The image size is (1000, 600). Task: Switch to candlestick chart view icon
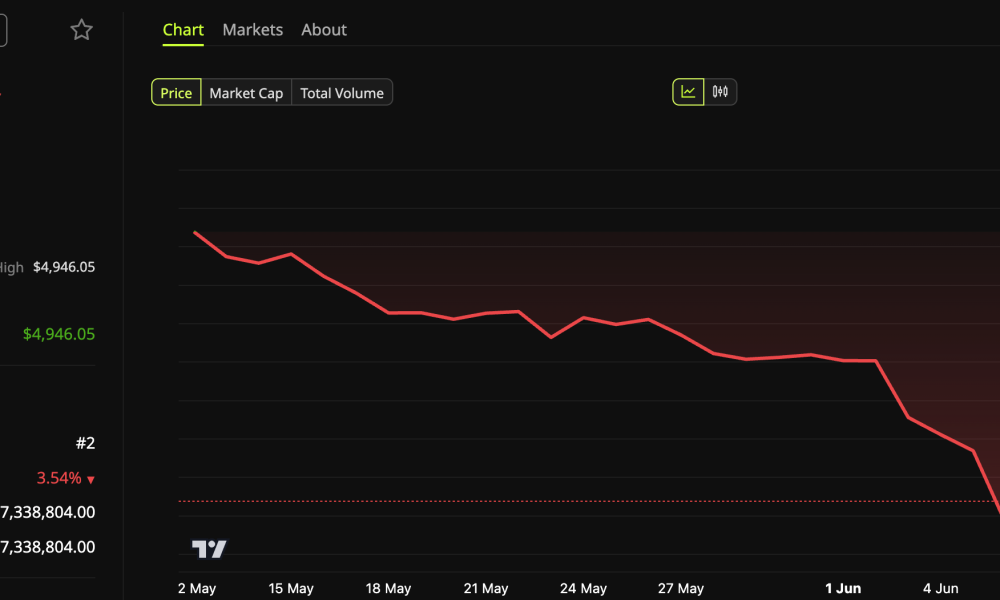tap(720, 92)
